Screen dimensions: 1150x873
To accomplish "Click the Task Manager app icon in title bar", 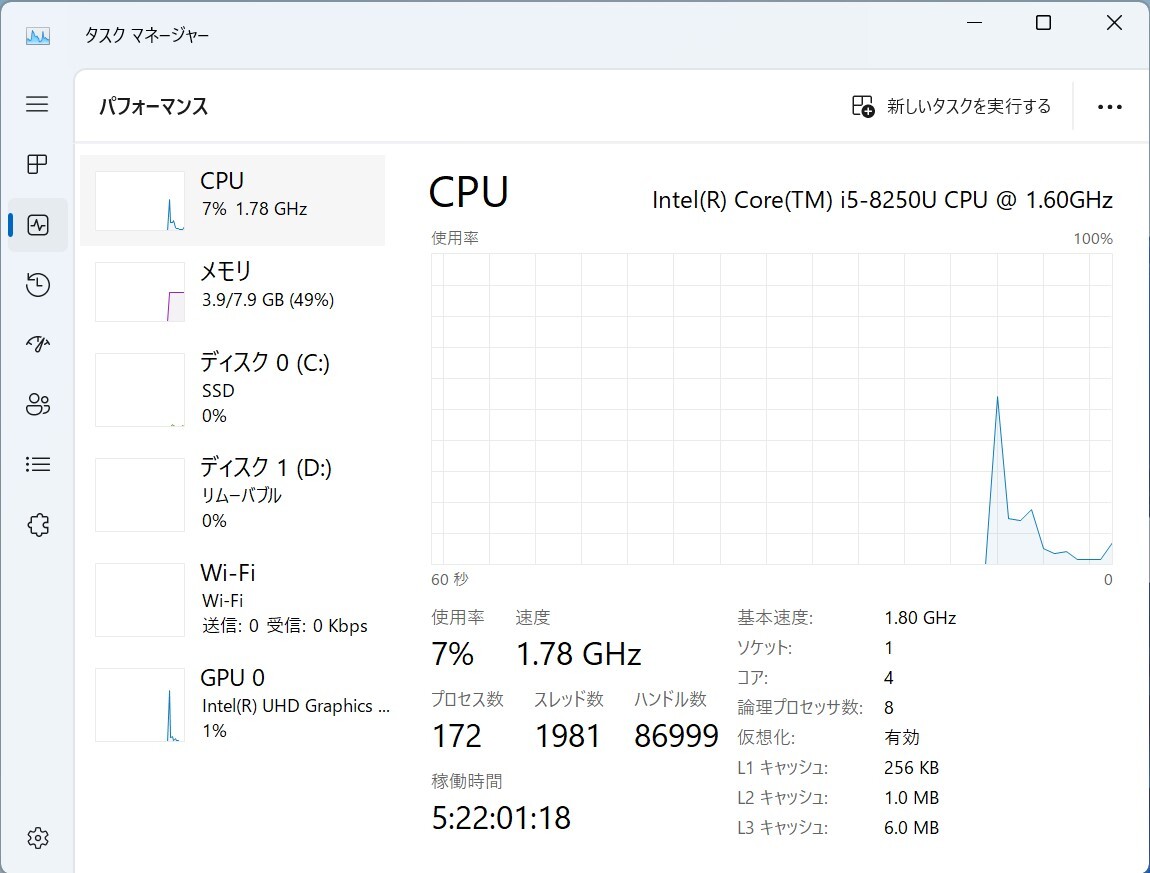I will (x=37, y=35).
